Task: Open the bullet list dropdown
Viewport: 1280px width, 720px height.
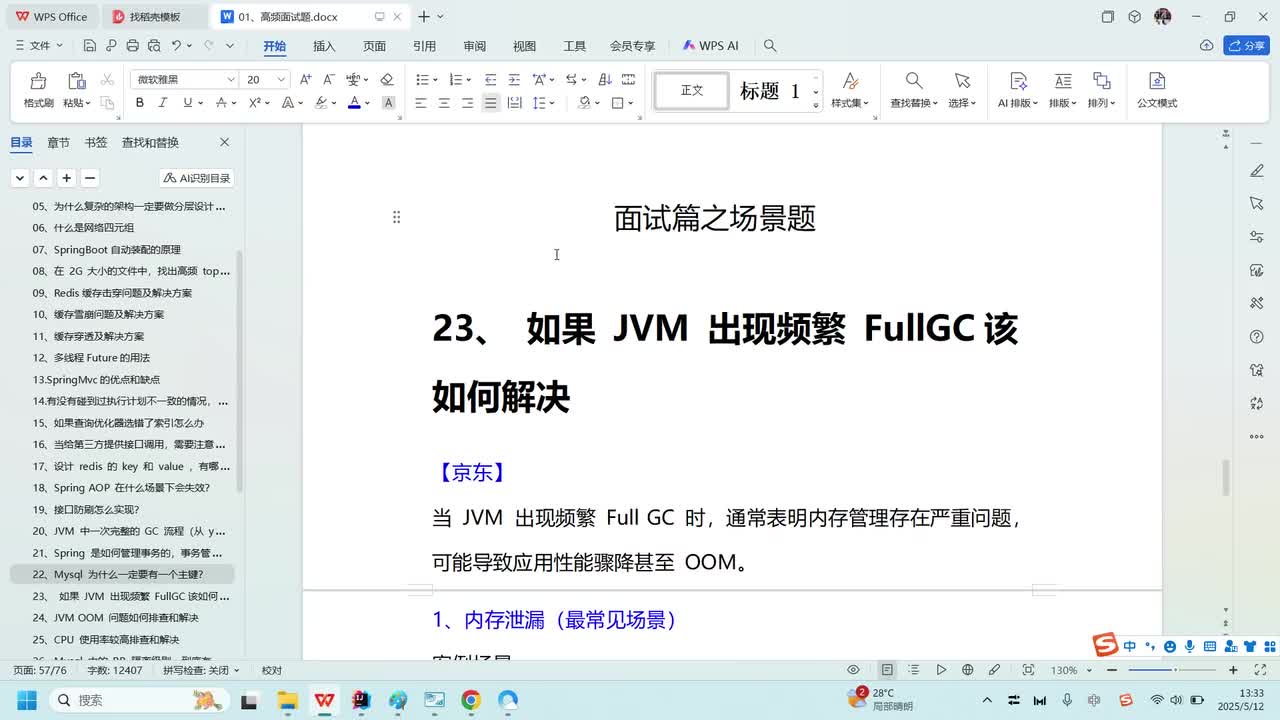Action: tap(435, 79)
